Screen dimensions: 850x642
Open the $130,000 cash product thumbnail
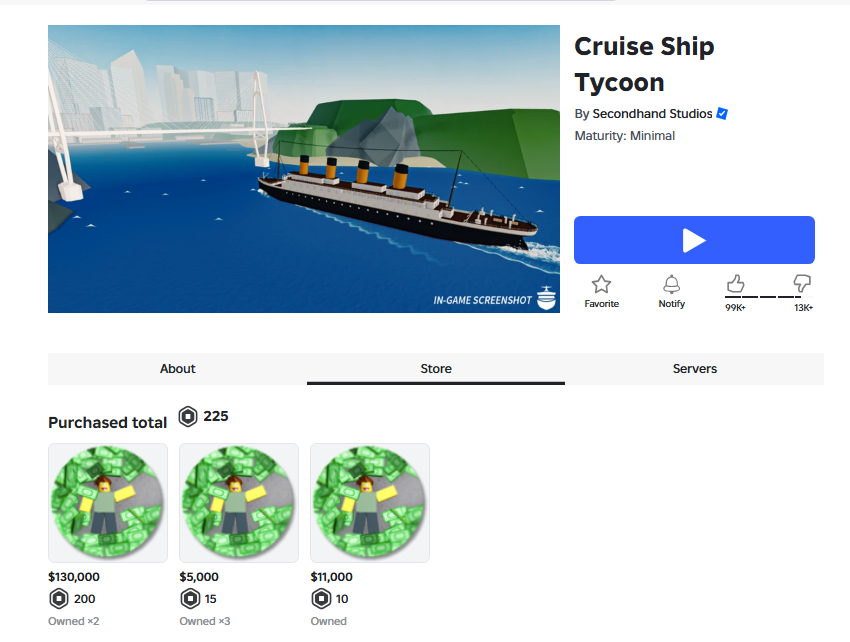click(x=108, y=503)
